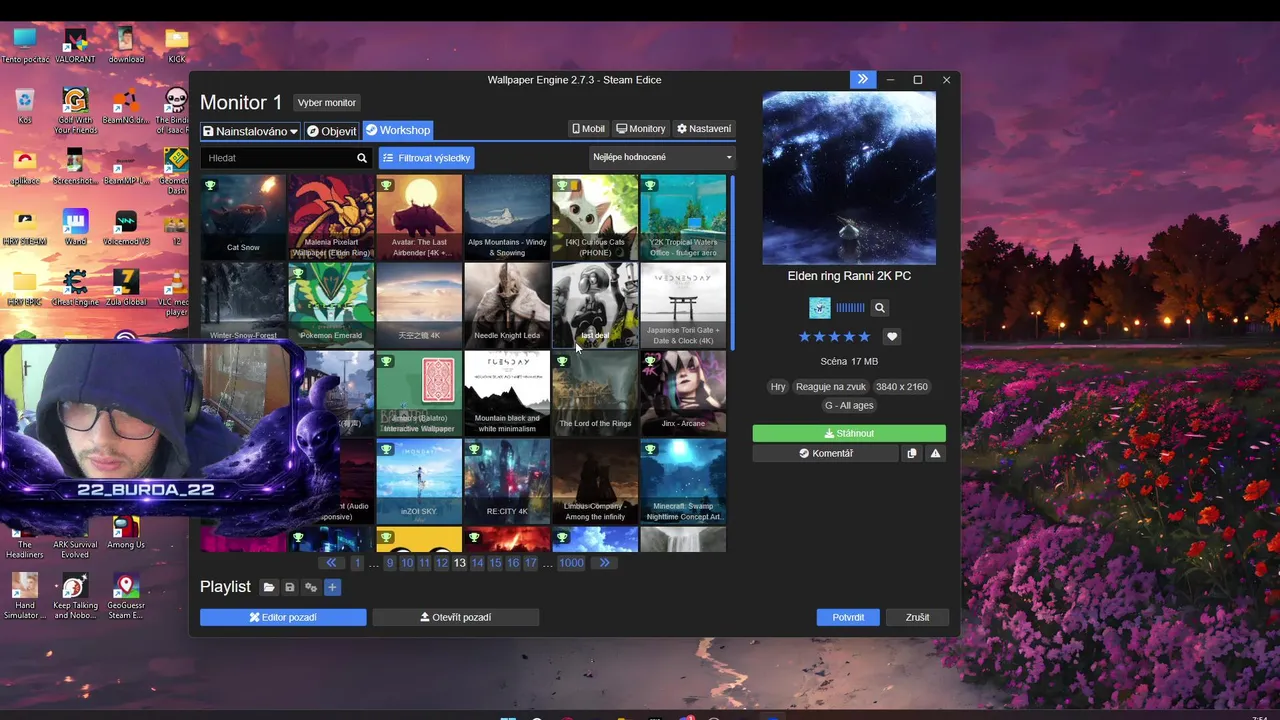Image resolution: width=1280 pixels, height=720 pixels.
Task: Open the Zula Global desktop shortcut
Action: tap(126, 289)
